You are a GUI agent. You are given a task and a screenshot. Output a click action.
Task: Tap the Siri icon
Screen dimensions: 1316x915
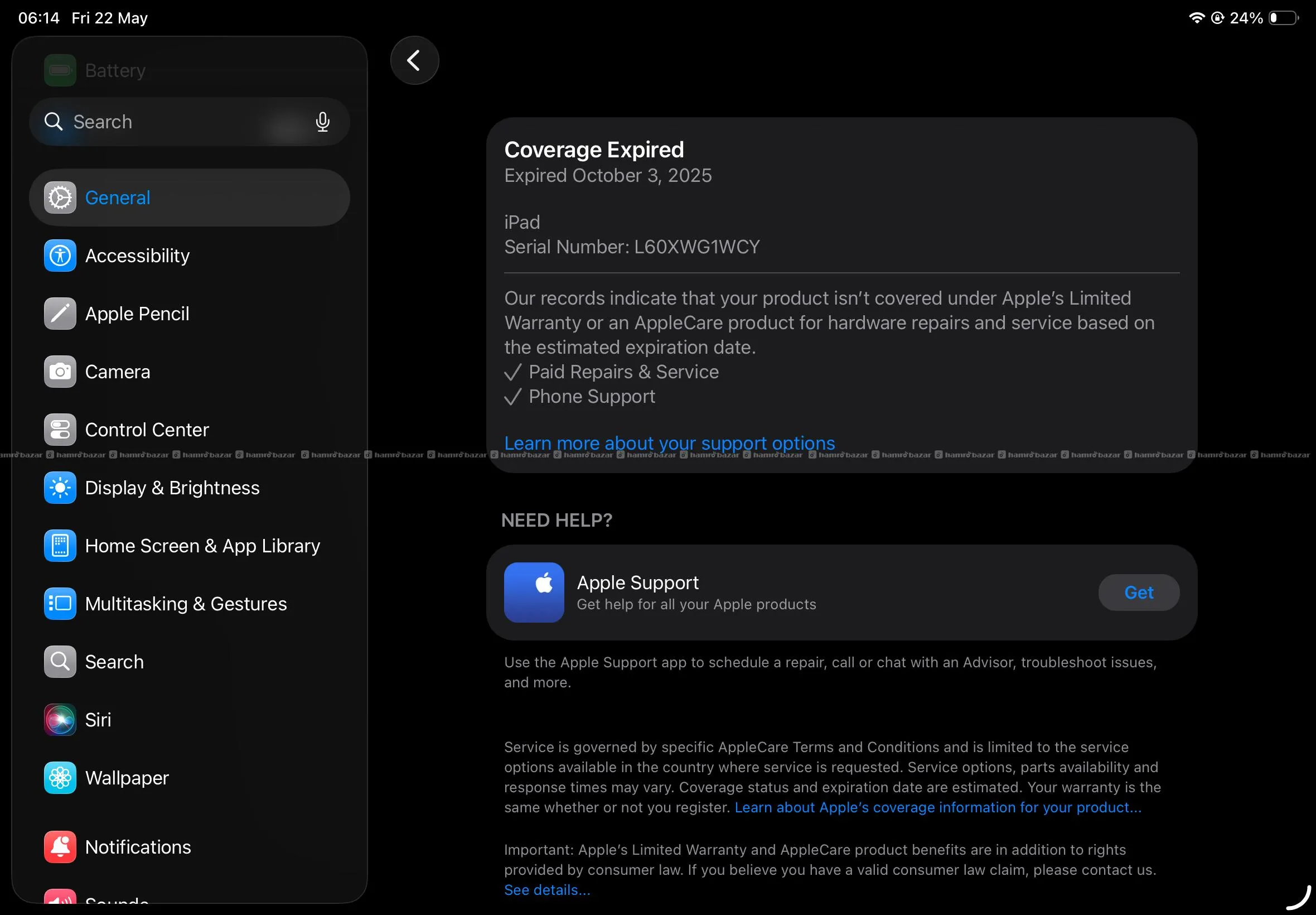click(x=60, y=720)
